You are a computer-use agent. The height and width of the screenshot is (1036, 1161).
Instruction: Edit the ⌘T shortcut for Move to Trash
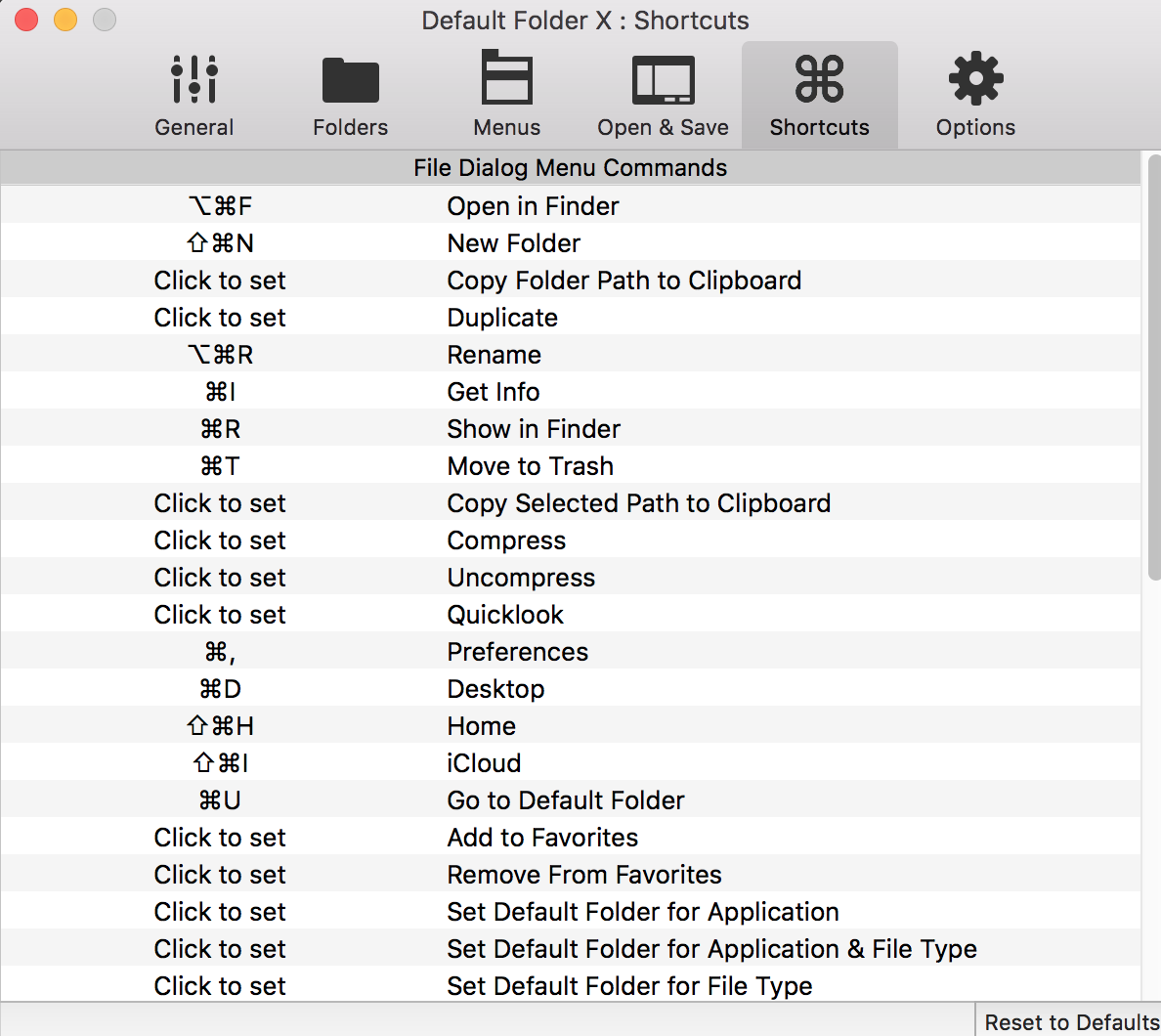click(220, 466)
